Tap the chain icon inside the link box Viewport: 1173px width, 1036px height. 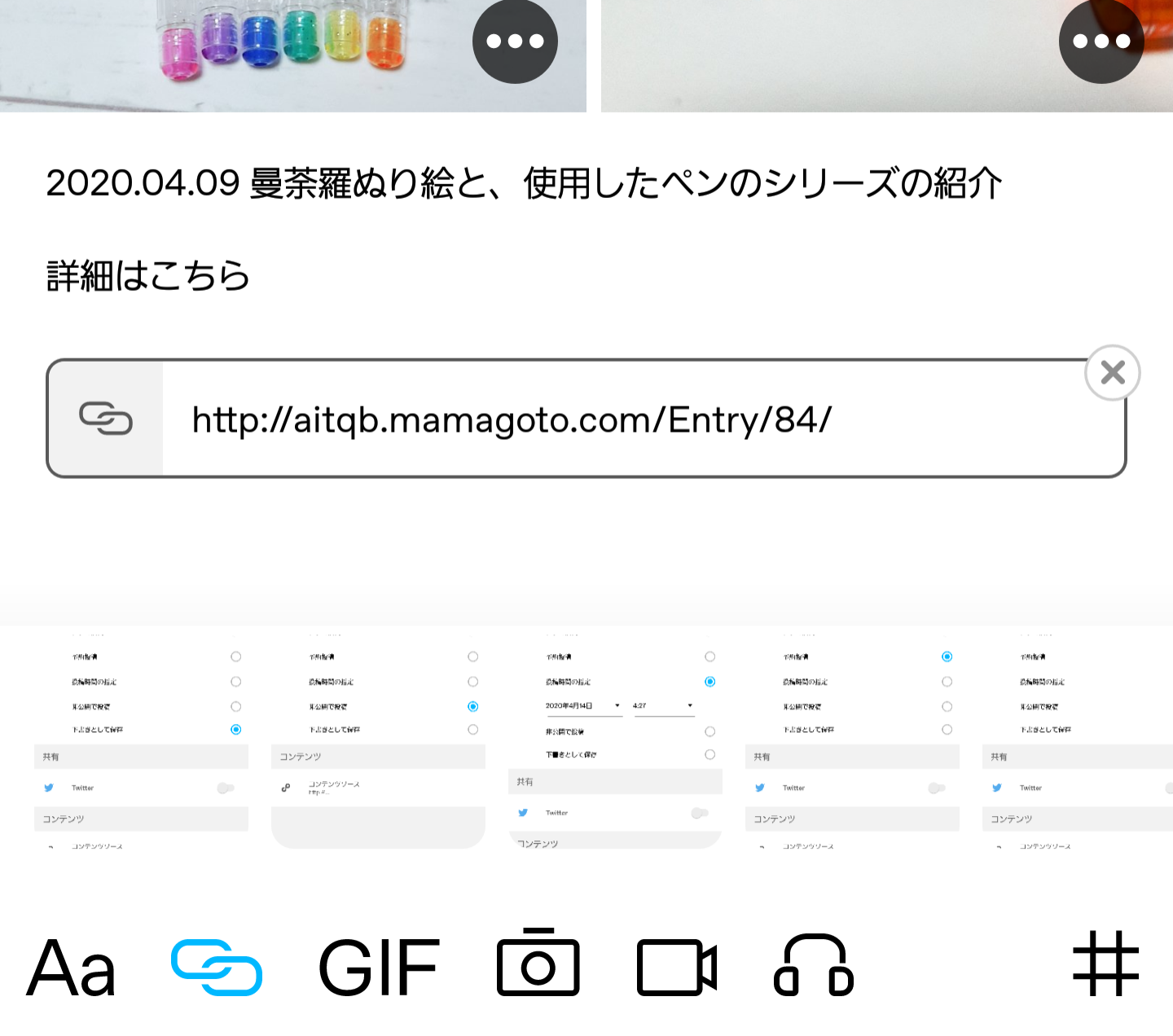tap(106, 419)
